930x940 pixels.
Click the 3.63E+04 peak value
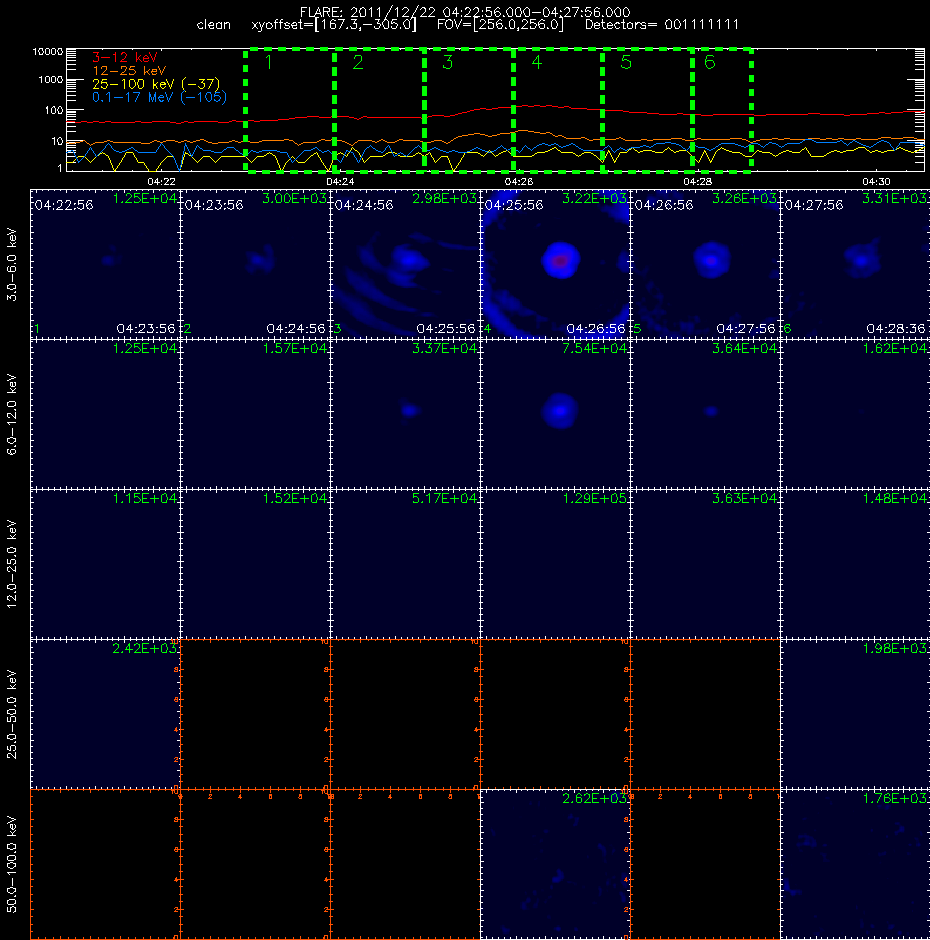pyautogui.click(x=744, y=498)
